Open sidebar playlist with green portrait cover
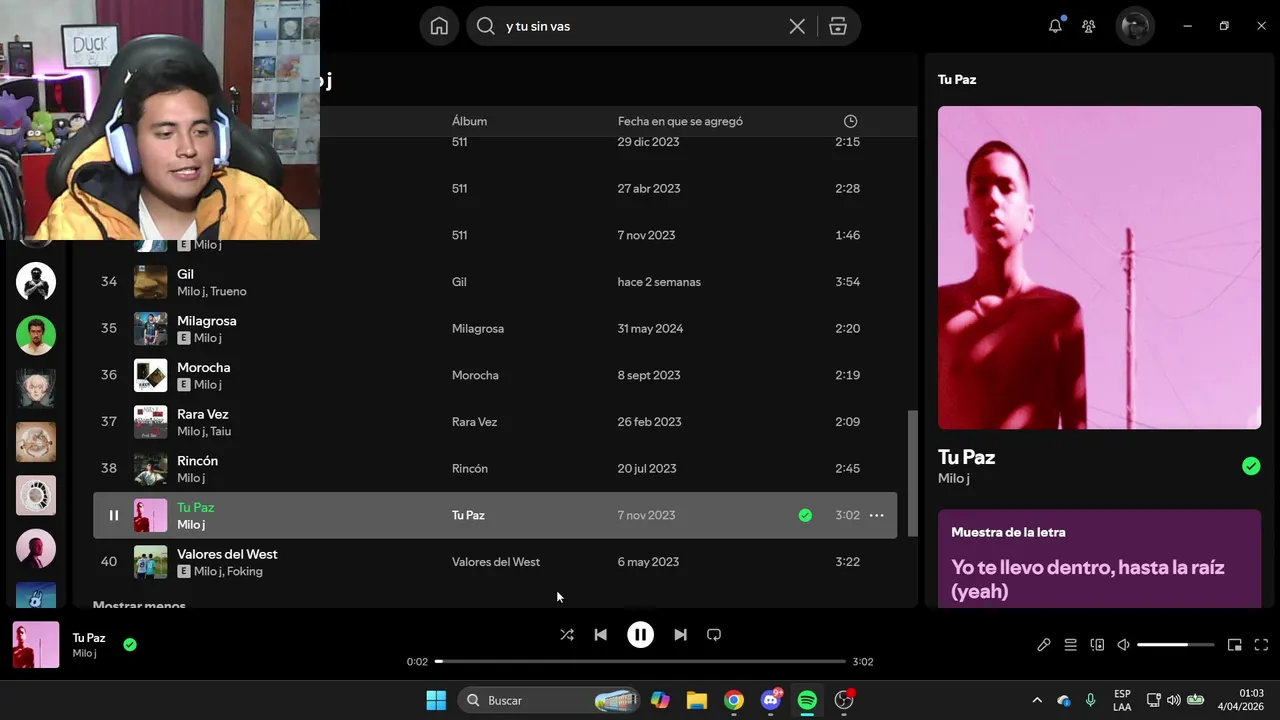This screenshot has height=720, width=1280. (x=36, y=335)
